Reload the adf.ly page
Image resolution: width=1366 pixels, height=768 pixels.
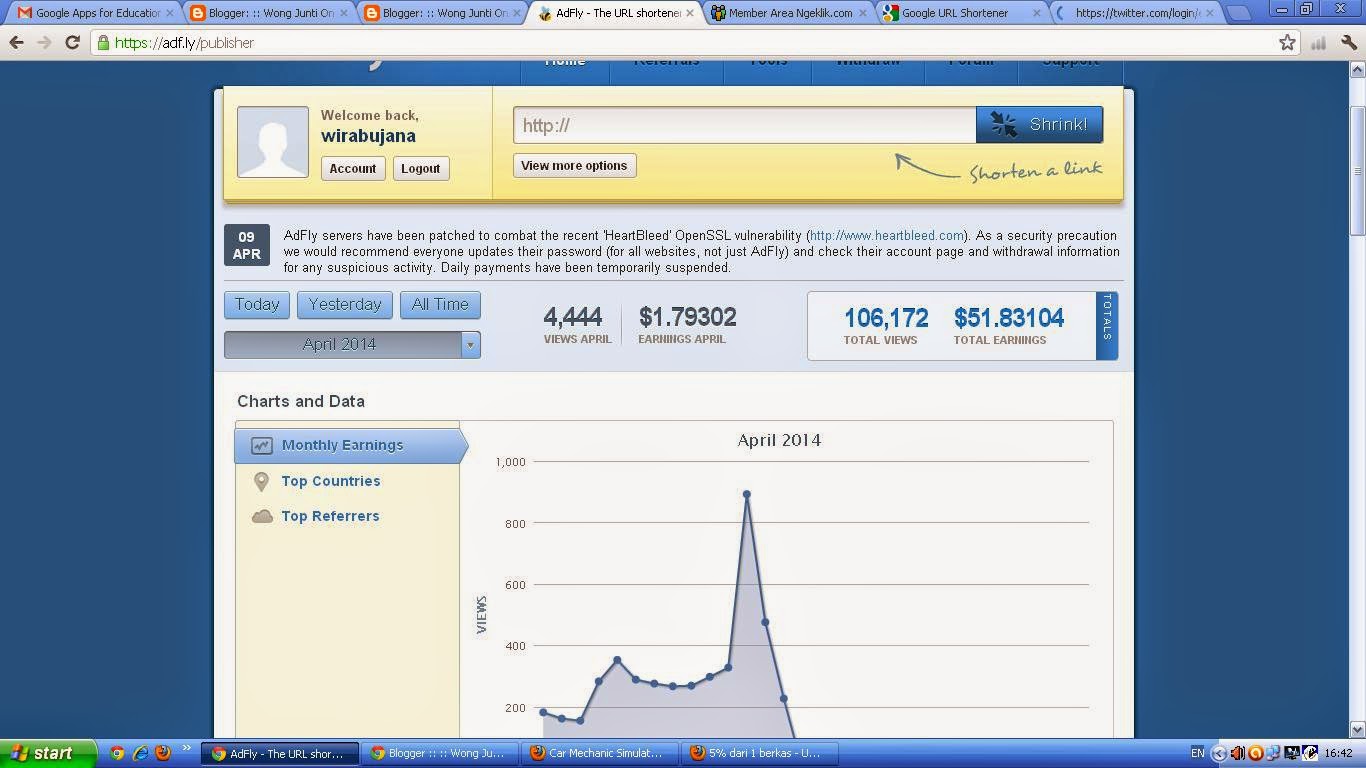(x=72, y=43)
